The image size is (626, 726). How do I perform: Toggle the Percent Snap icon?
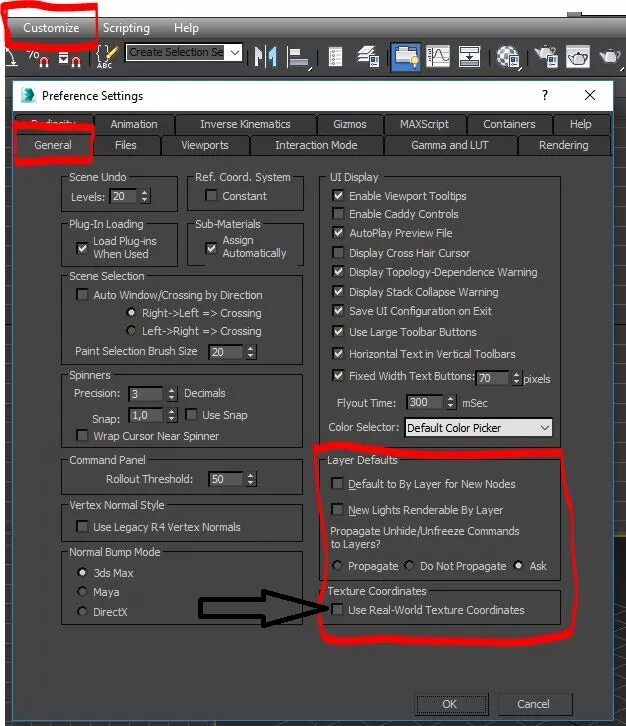point(37,57)
